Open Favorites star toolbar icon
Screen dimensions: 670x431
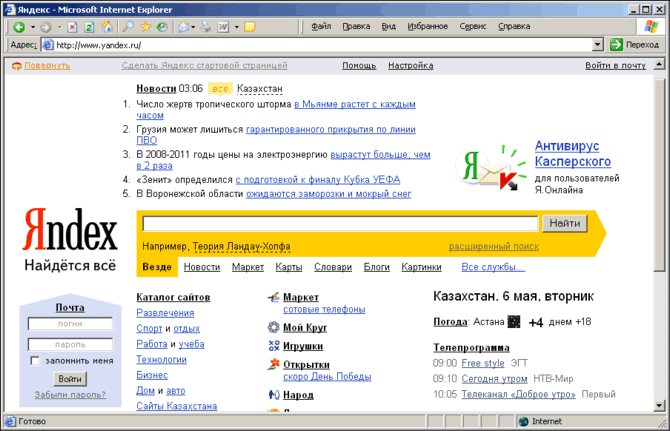pos(145,27)
